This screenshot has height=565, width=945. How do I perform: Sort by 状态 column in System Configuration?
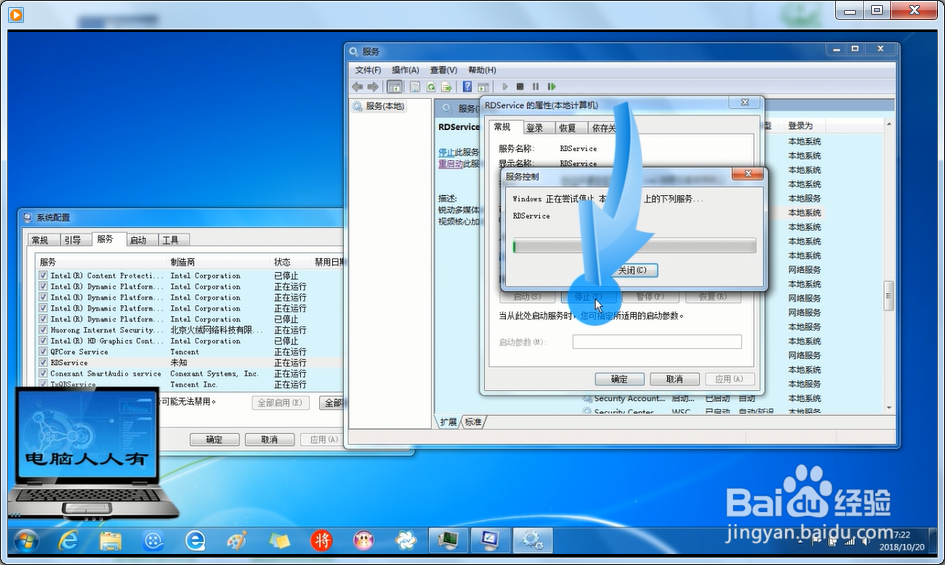point(289,262)
